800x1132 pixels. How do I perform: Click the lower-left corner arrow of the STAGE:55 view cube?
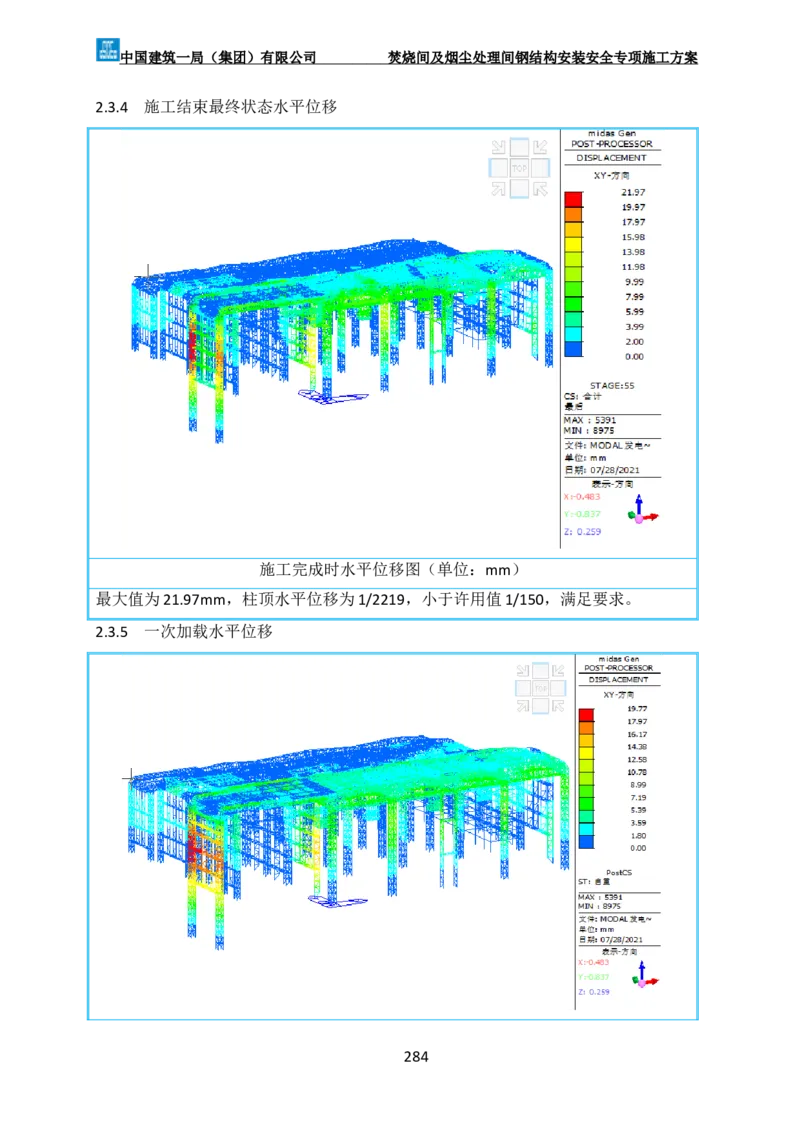(498, 189)
